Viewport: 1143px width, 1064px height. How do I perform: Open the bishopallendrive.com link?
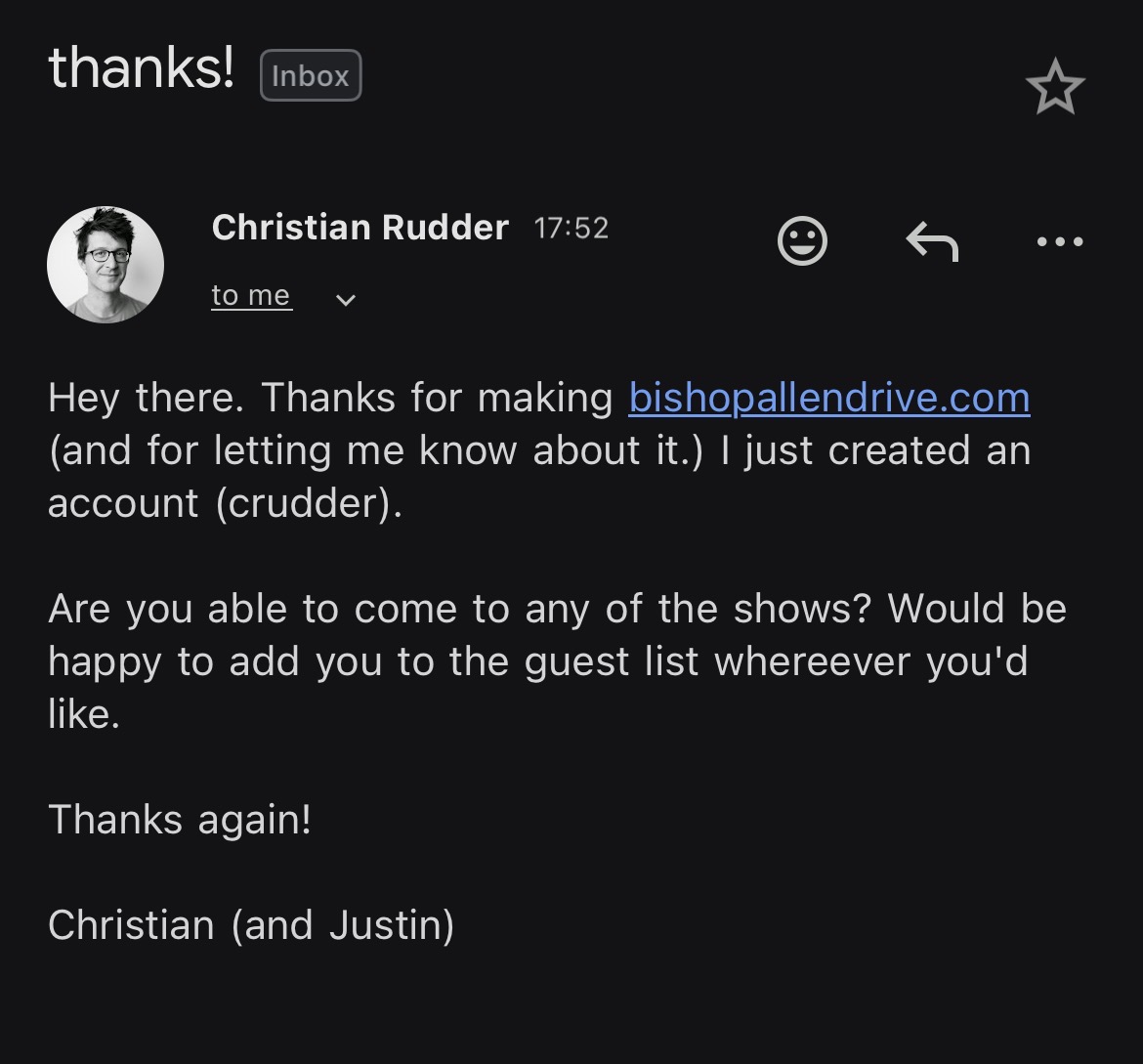coord(829,398)
